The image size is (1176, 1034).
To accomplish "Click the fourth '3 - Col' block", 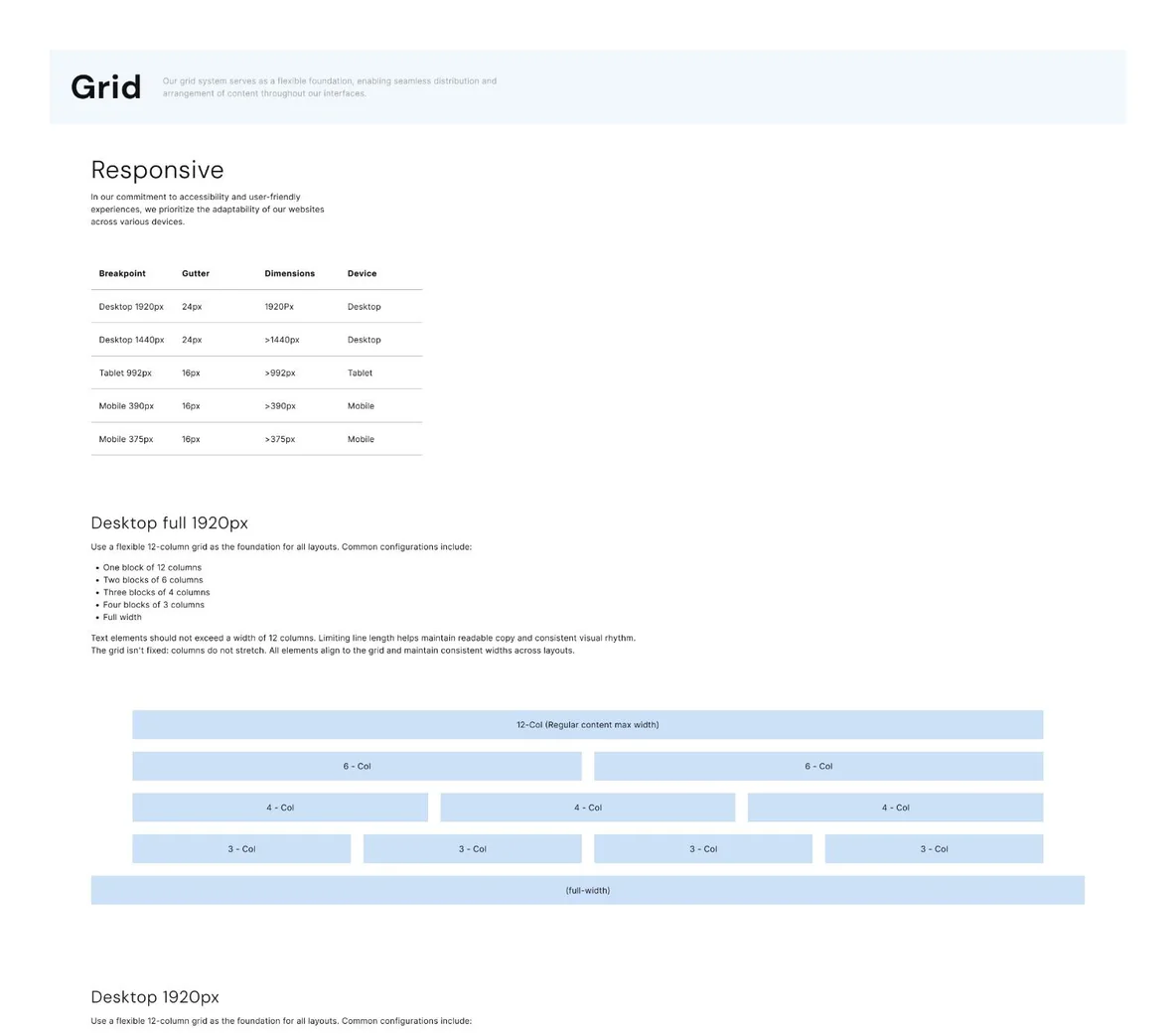I will click(x=935, y=849).
